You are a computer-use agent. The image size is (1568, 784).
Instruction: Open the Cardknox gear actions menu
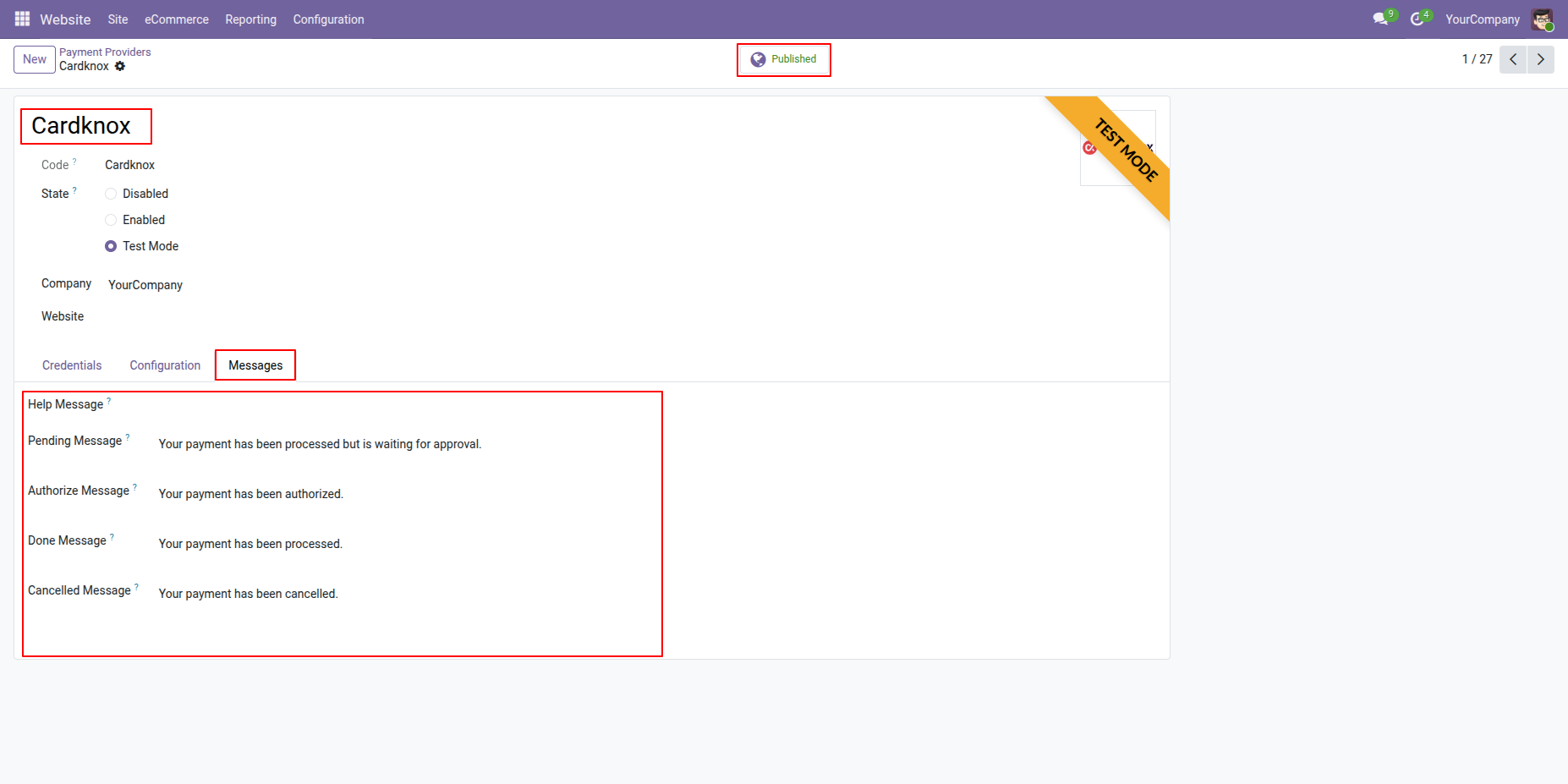120,66
